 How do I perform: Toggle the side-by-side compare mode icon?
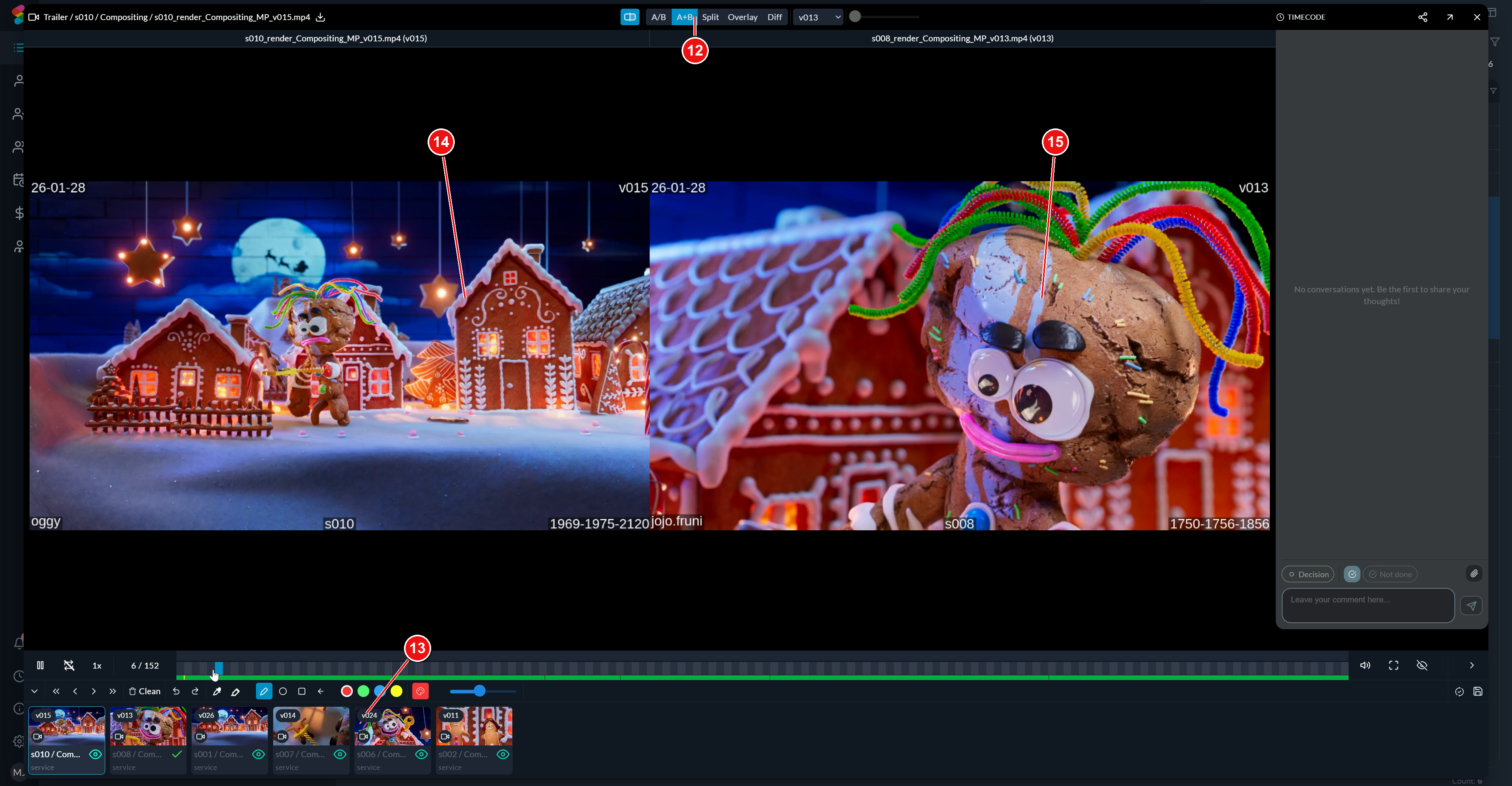tap(630, 17)
